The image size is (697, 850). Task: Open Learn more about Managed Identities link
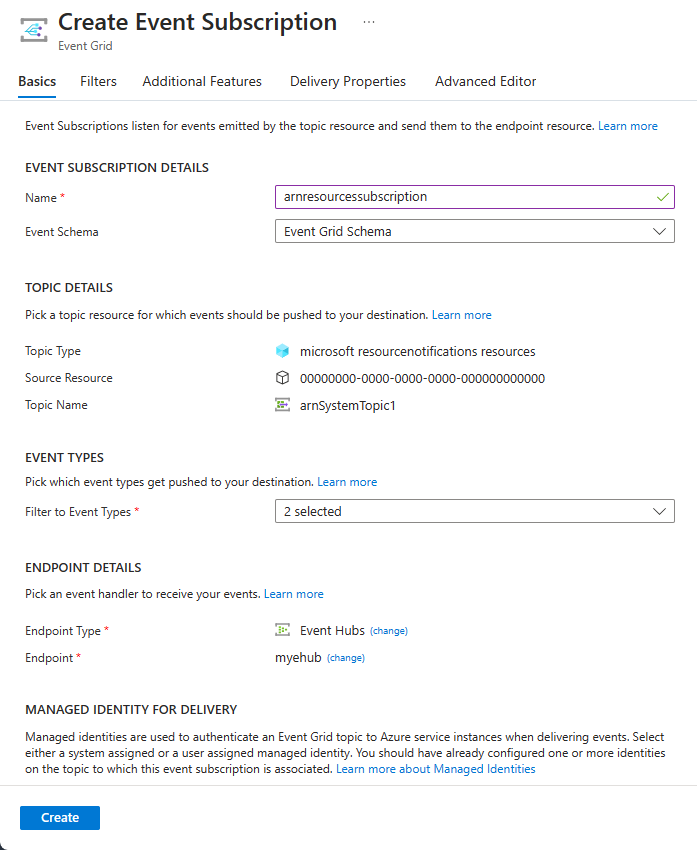click(435, 769)
